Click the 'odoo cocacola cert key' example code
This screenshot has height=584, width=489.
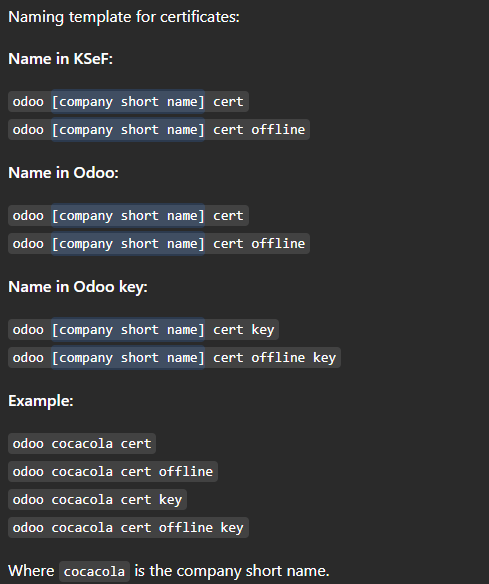98,499
